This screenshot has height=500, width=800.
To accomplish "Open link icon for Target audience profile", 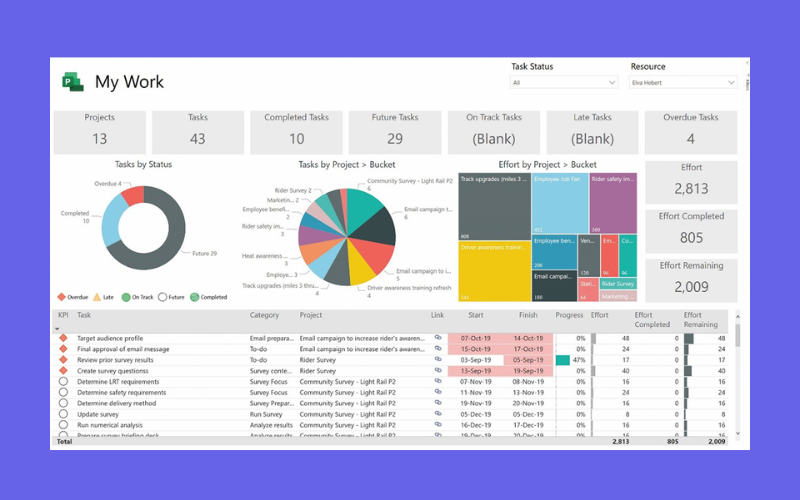I will click(x=438, y=339).
